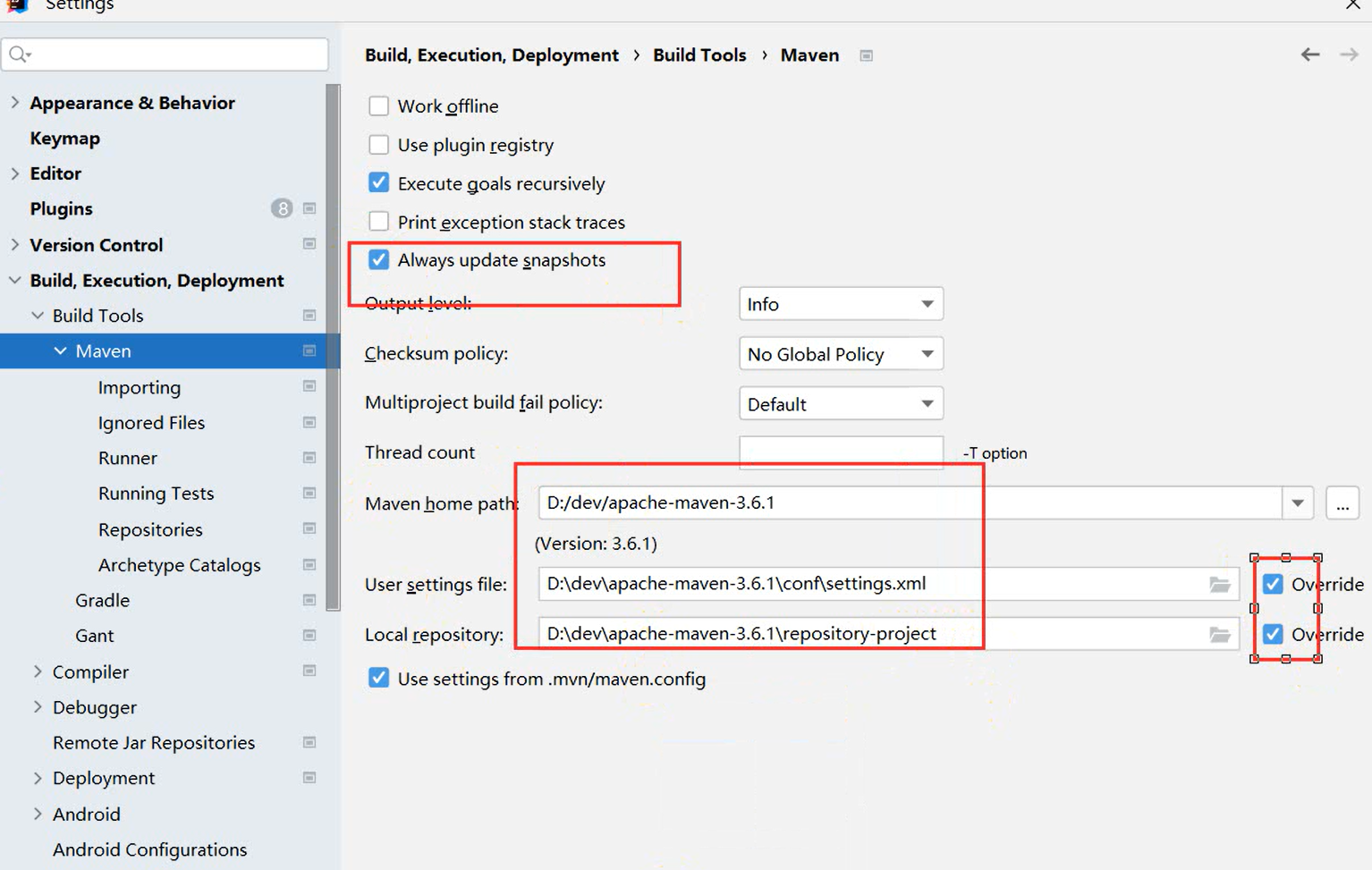Click the project icon on Build Tools row
This screenshot has width=1372, height=870.
coord(309,316)
